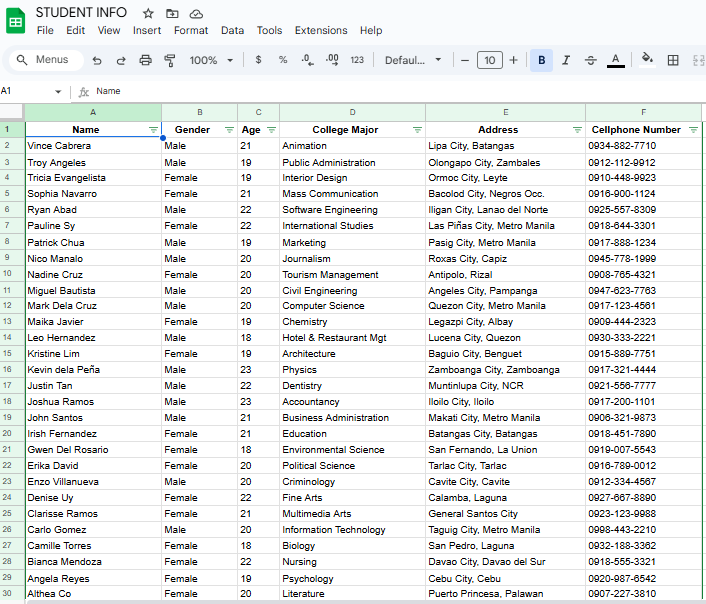Open the Format menu
Screen dimensions: 706x604
coord(191,30)
